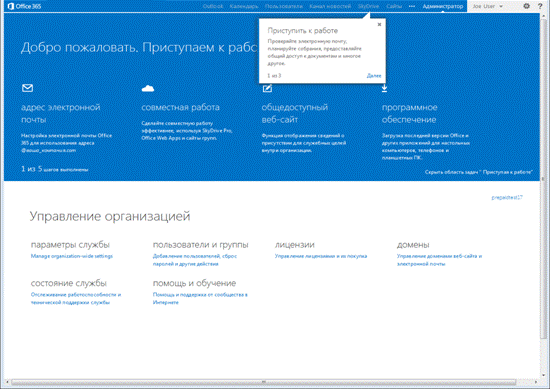Open the Сайты tab

tap(394, 6)
